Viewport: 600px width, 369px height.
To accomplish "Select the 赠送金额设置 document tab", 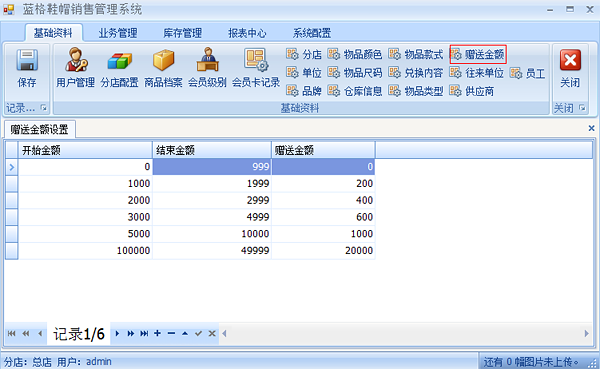I will tap(39, 129).
